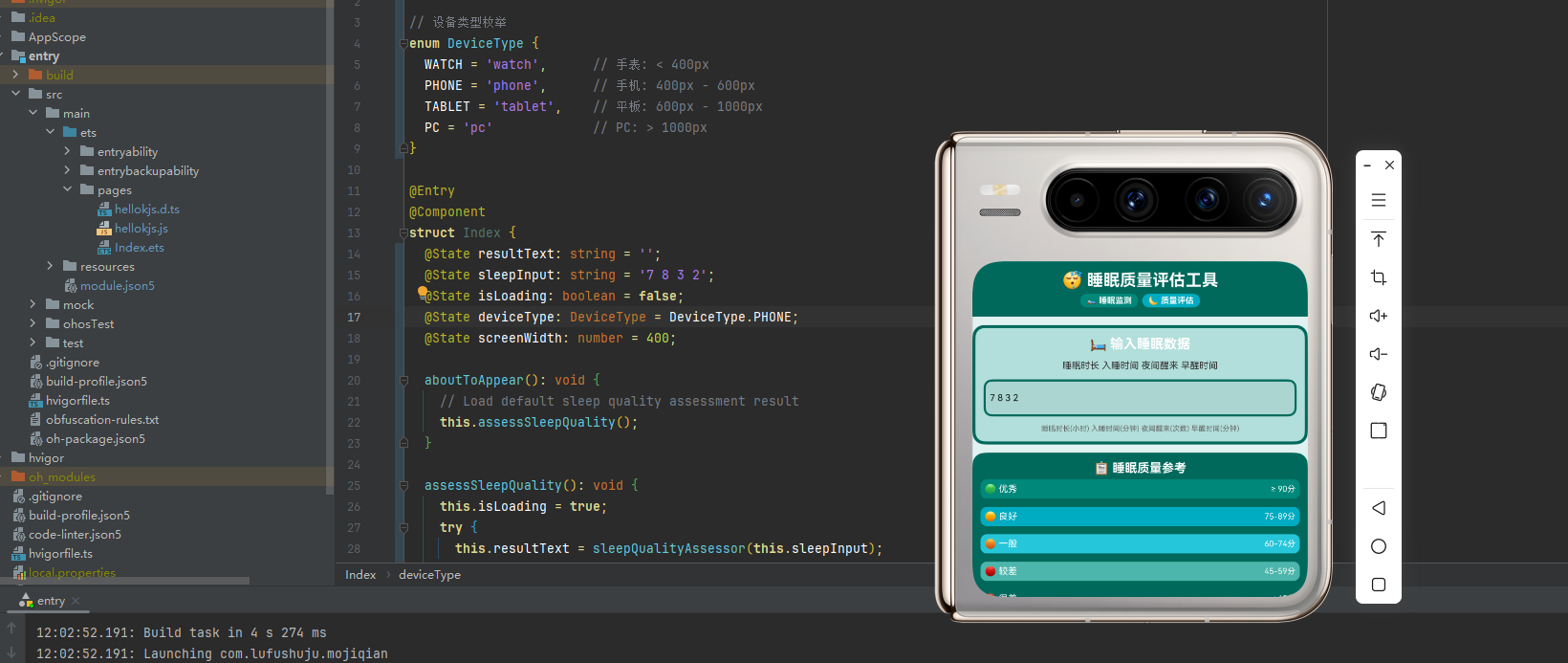Screen dimensions: 1568x663
Task: Tap the 良好 75-89分 reference row
Action: [x=1140, y=517]
